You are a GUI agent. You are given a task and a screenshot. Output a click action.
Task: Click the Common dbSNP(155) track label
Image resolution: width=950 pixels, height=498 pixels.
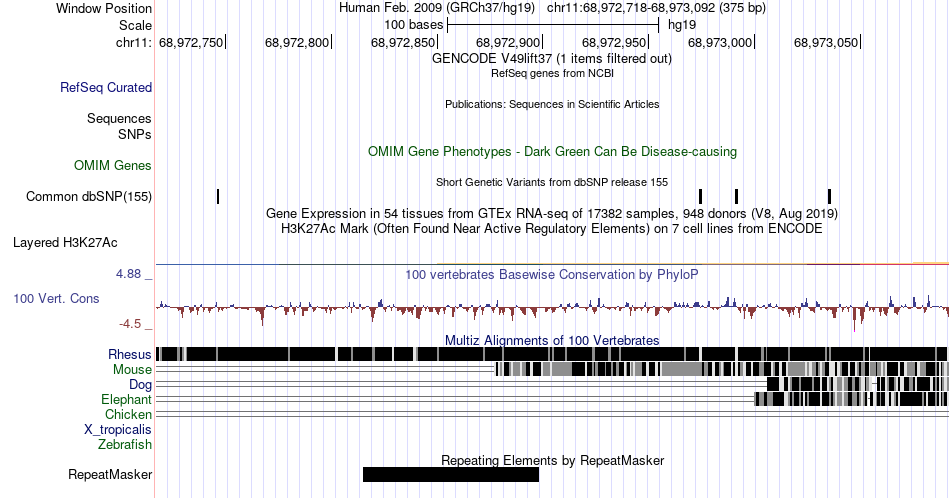[x=89, y=196]
